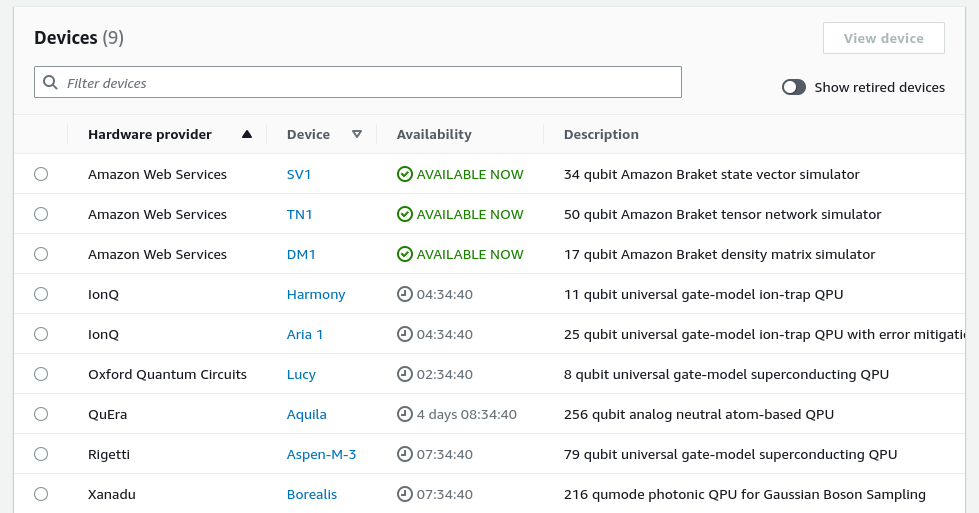Select the SV1 device radio button
Image resolution: width=979 pixels, height=513 pixels.
coord(41,174)
